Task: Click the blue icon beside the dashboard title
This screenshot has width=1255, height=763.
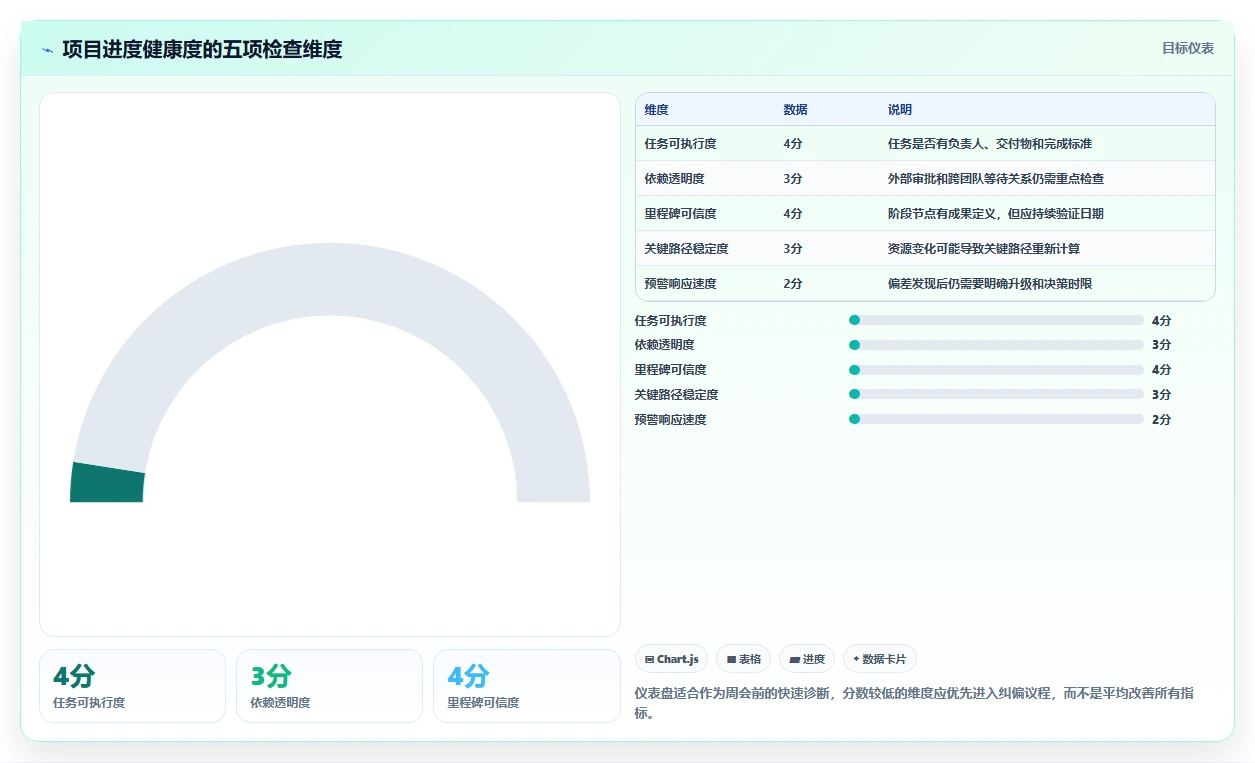Action: tap(47, 50)
